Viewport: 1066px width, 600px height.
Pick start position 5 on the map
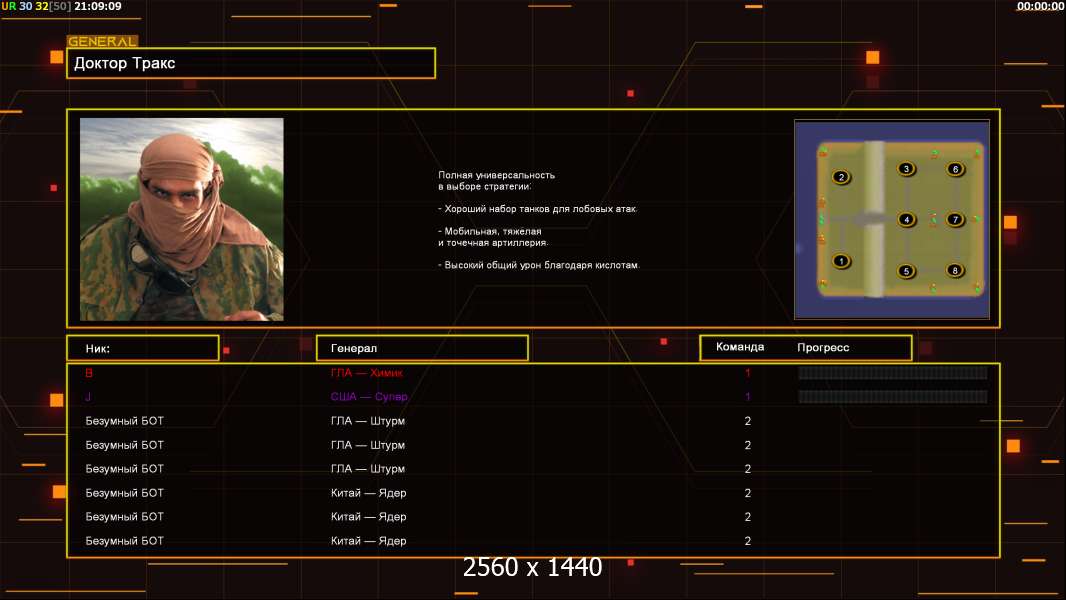click(906, 271)
